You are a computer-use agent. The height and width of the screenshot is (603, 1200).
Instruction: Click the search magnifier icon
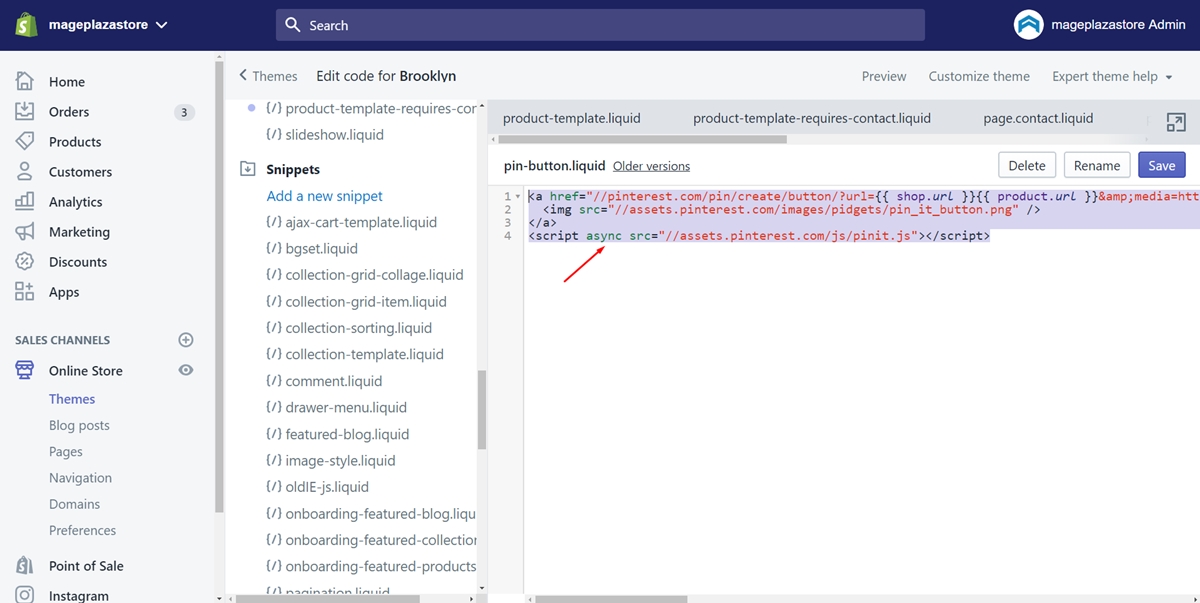(293, 25)
